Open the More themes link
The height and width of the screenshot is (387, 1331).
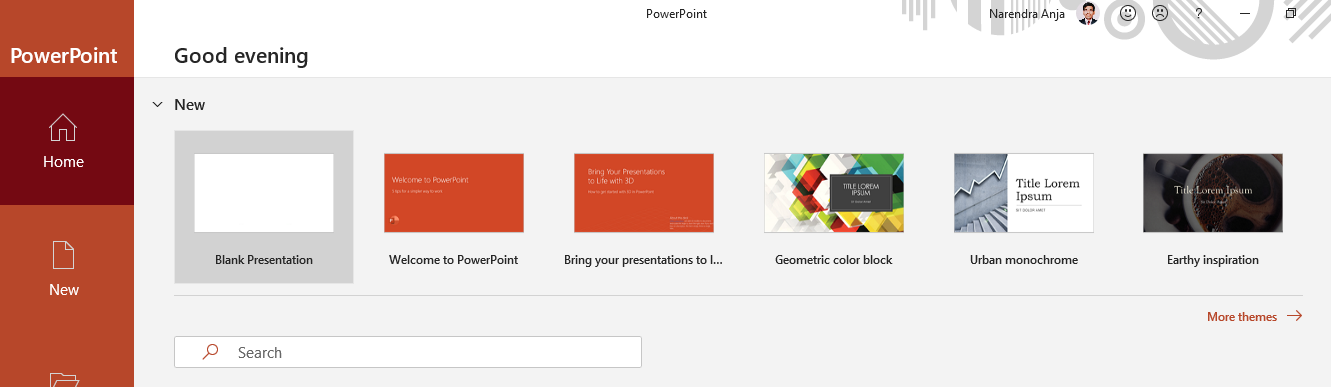tap(1254, 317)
